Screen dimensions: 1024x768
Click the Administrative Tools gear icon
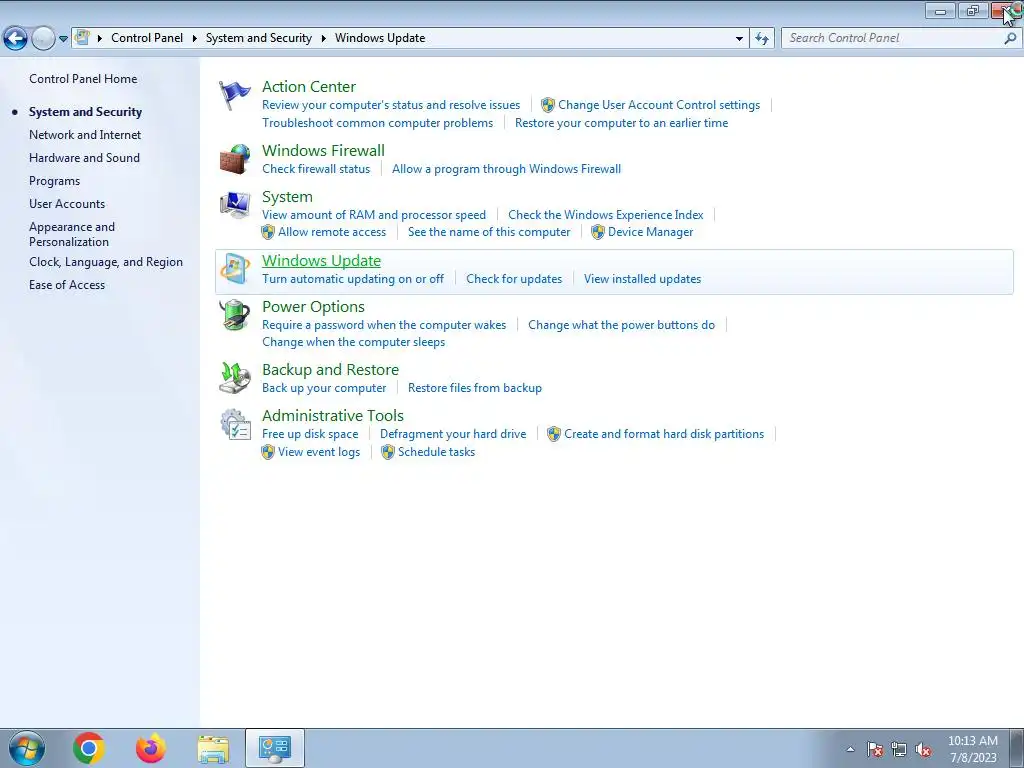coord(234,424)
